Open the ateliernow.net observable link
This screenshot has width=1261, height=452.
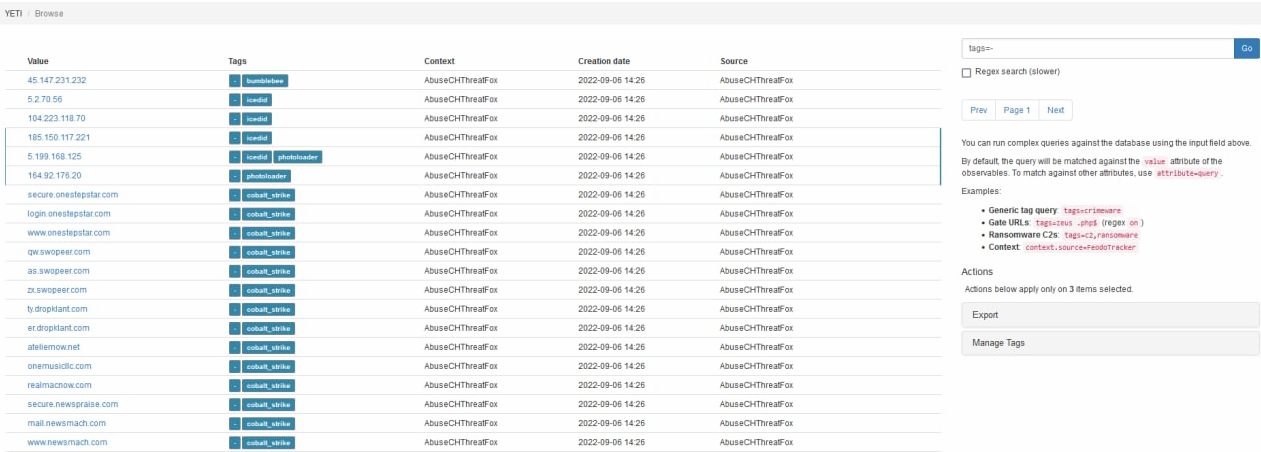[x=54, y=347]
